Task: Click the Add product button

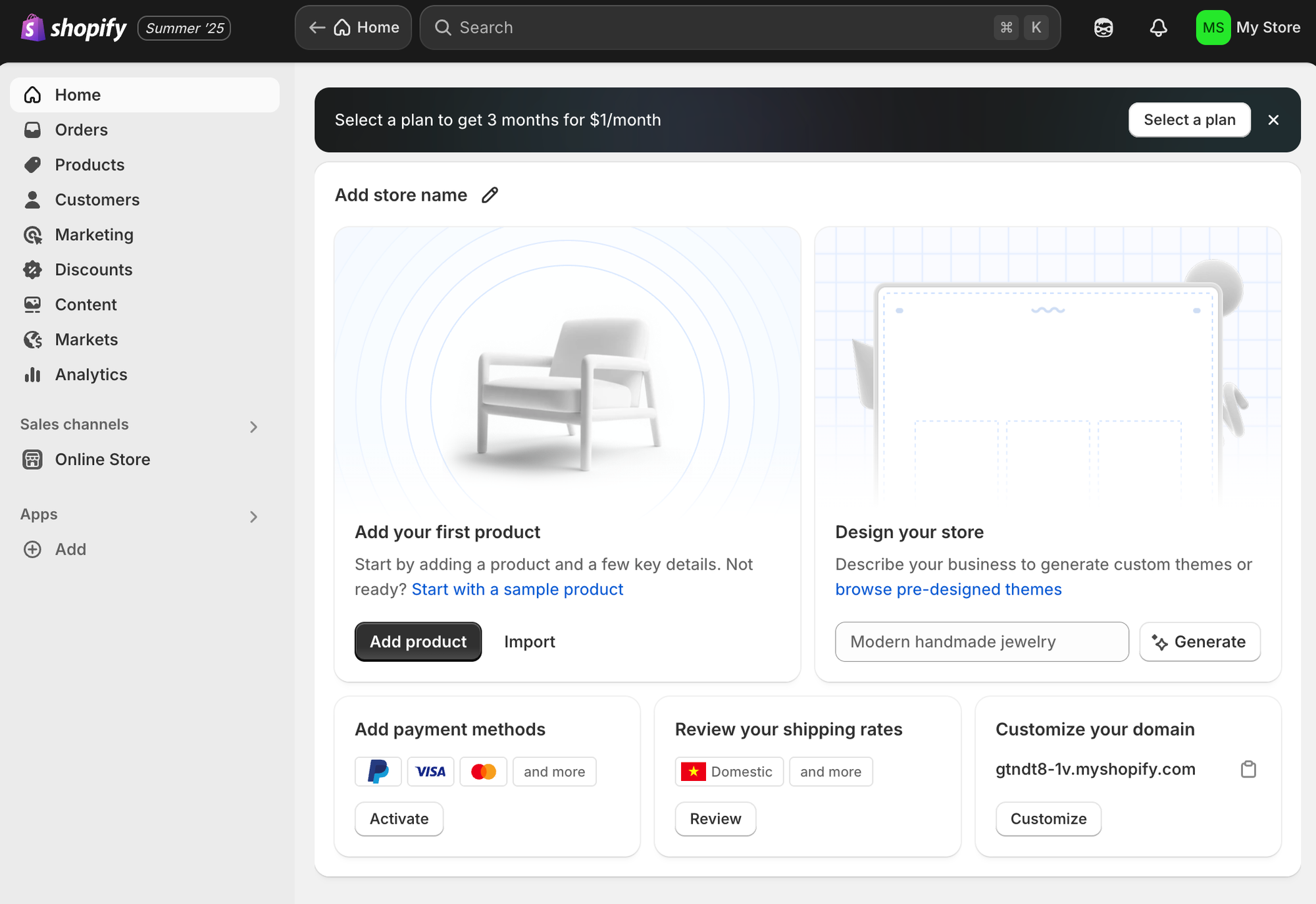Action: click(418, 641)
